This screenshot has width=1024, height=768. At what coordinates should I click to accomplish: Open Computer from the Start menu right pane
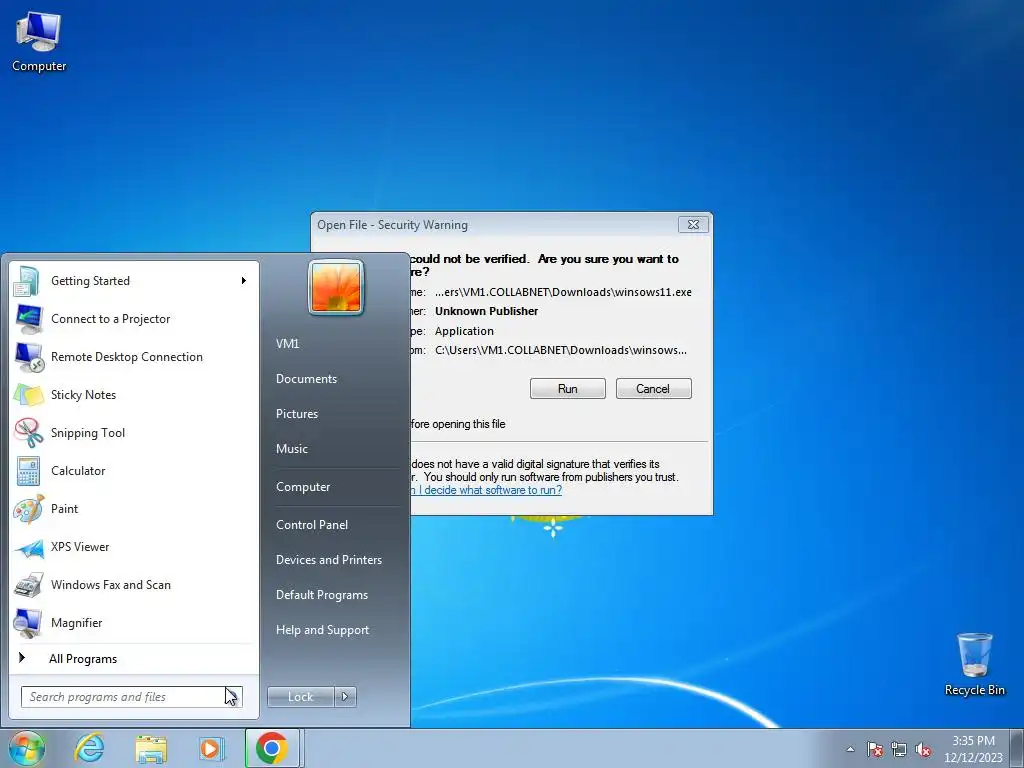[x=302, y=487]
